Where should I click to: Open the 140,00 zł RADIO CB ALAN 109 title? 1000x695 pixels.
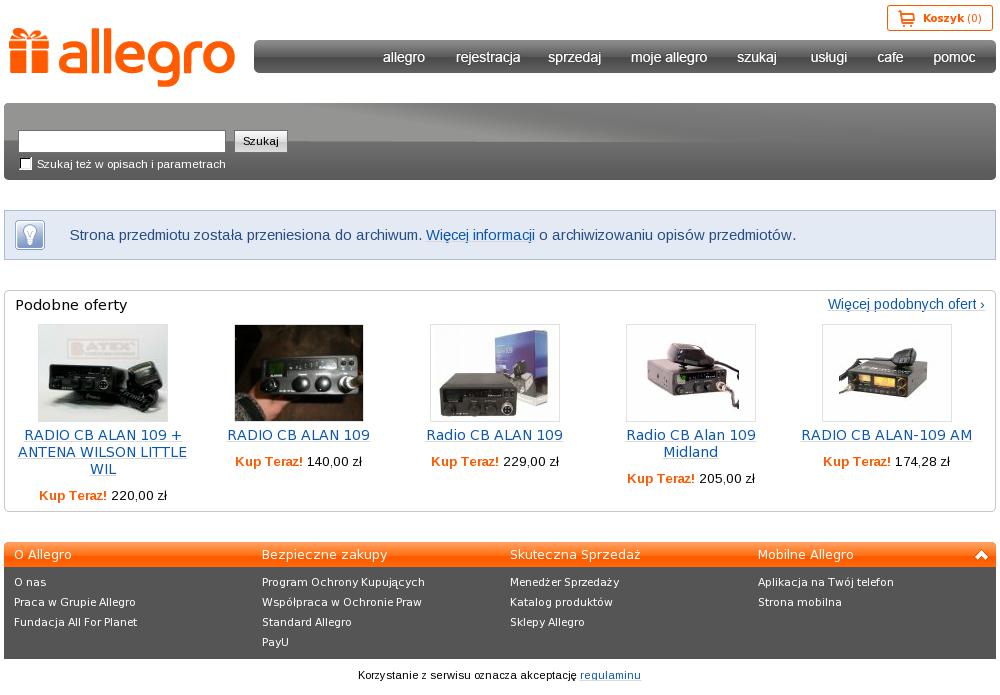(298, 435)
